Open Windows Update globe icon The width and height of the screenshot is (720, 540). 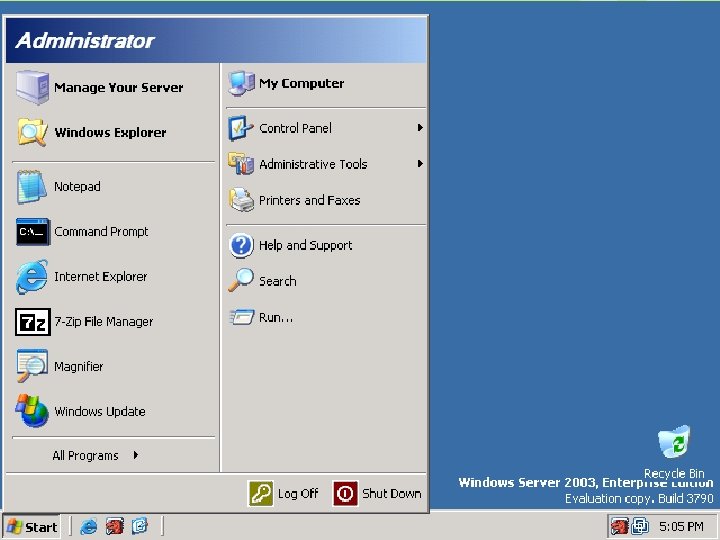[x=32, y=411]
